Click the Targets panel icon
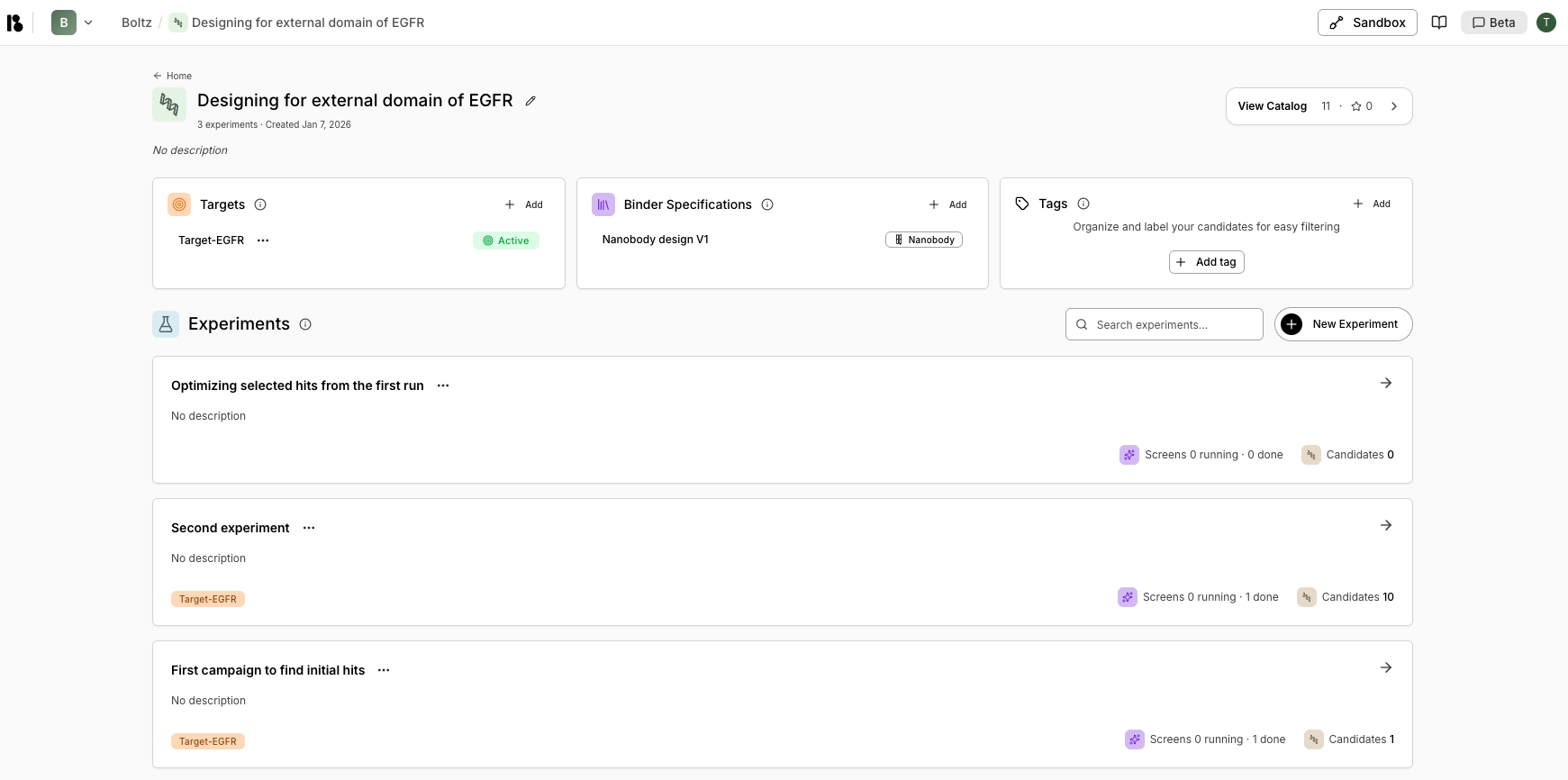The image size is (1568, 780). [x=179, y=204]
